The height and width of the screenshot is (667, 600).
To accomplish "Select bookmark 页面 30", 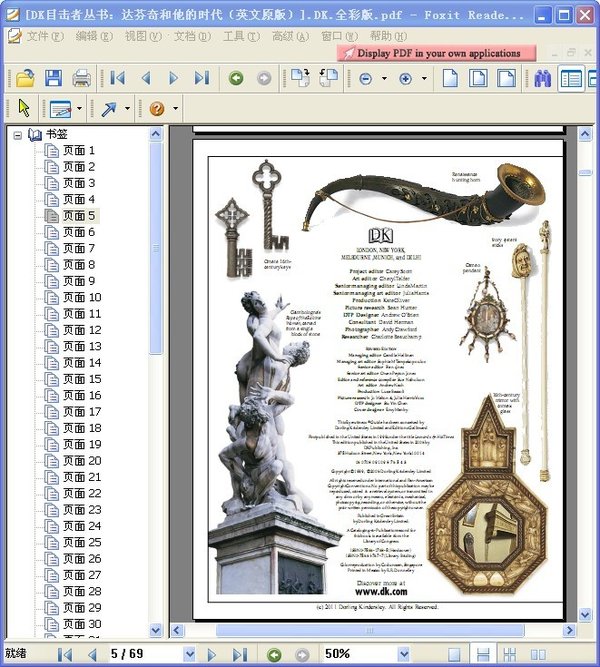I will [x=82, y=624].
